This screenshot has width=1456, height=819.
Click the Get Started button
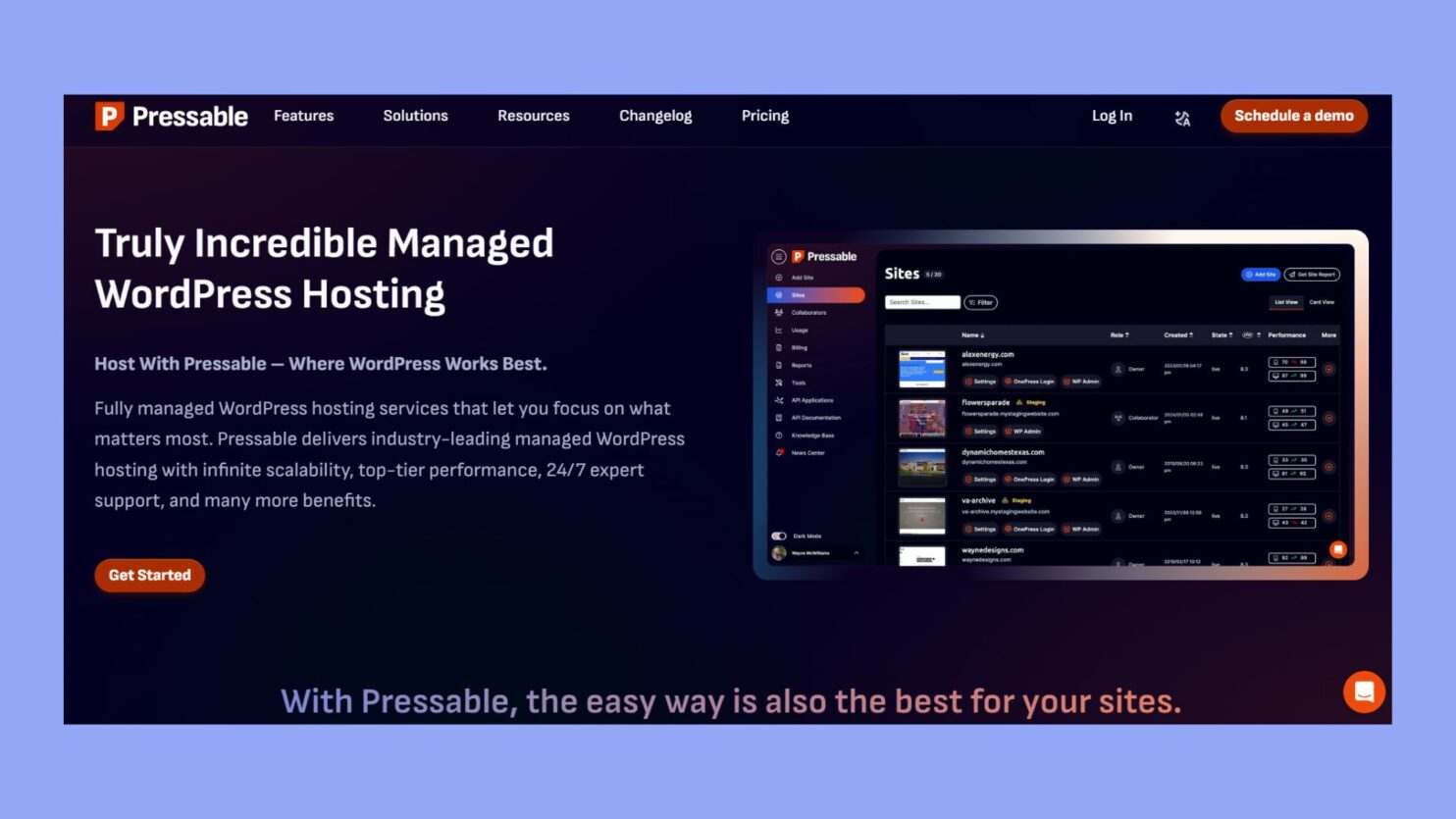pyautogui.click(x=149, y=575)
